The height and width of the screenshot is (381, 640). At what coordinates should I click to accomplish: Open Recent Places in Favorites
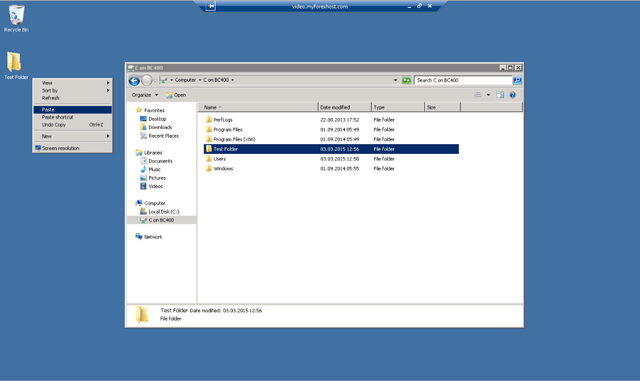coord(163,136)
